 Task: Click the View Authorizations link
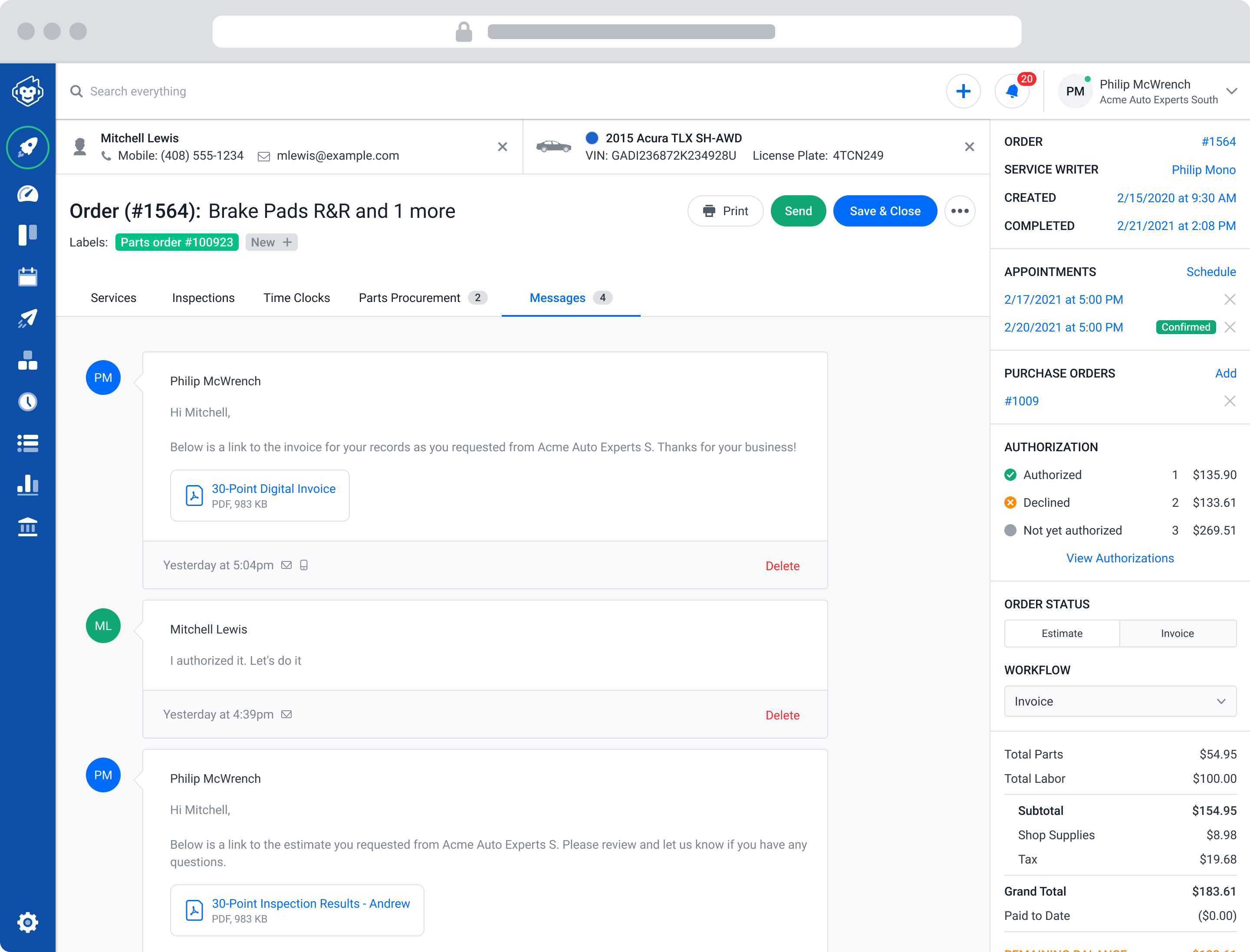pos(1119,557)
